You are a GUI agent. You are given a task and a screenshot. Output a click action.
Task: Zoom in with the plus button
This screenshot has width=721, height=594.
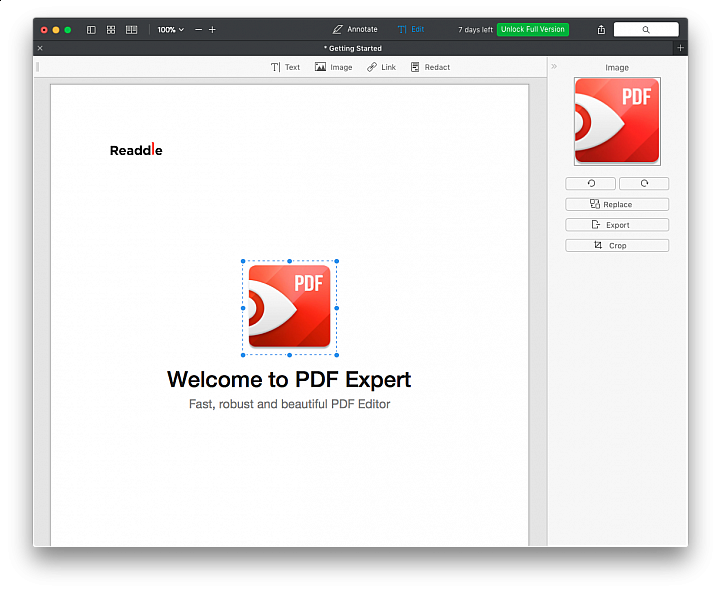tap(212, 30)
